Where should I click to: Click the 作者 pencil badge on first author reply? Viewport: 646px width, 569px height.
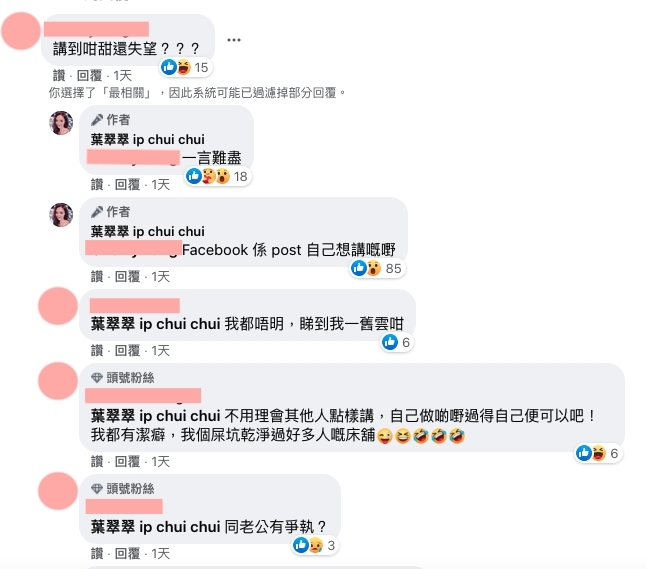(x=110, y=120)
